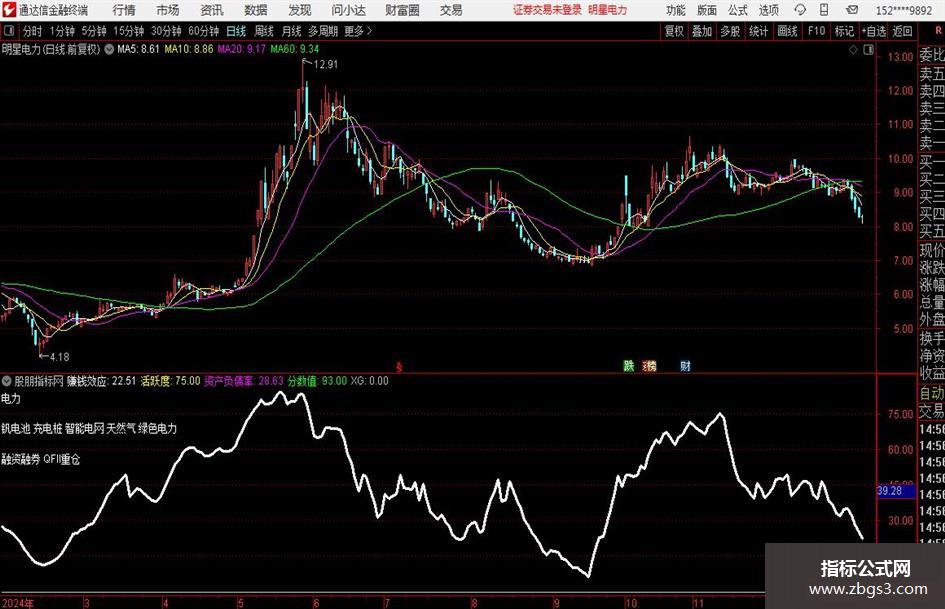Click the 活跃度: 75.00 indicator value

pos(171,381)
